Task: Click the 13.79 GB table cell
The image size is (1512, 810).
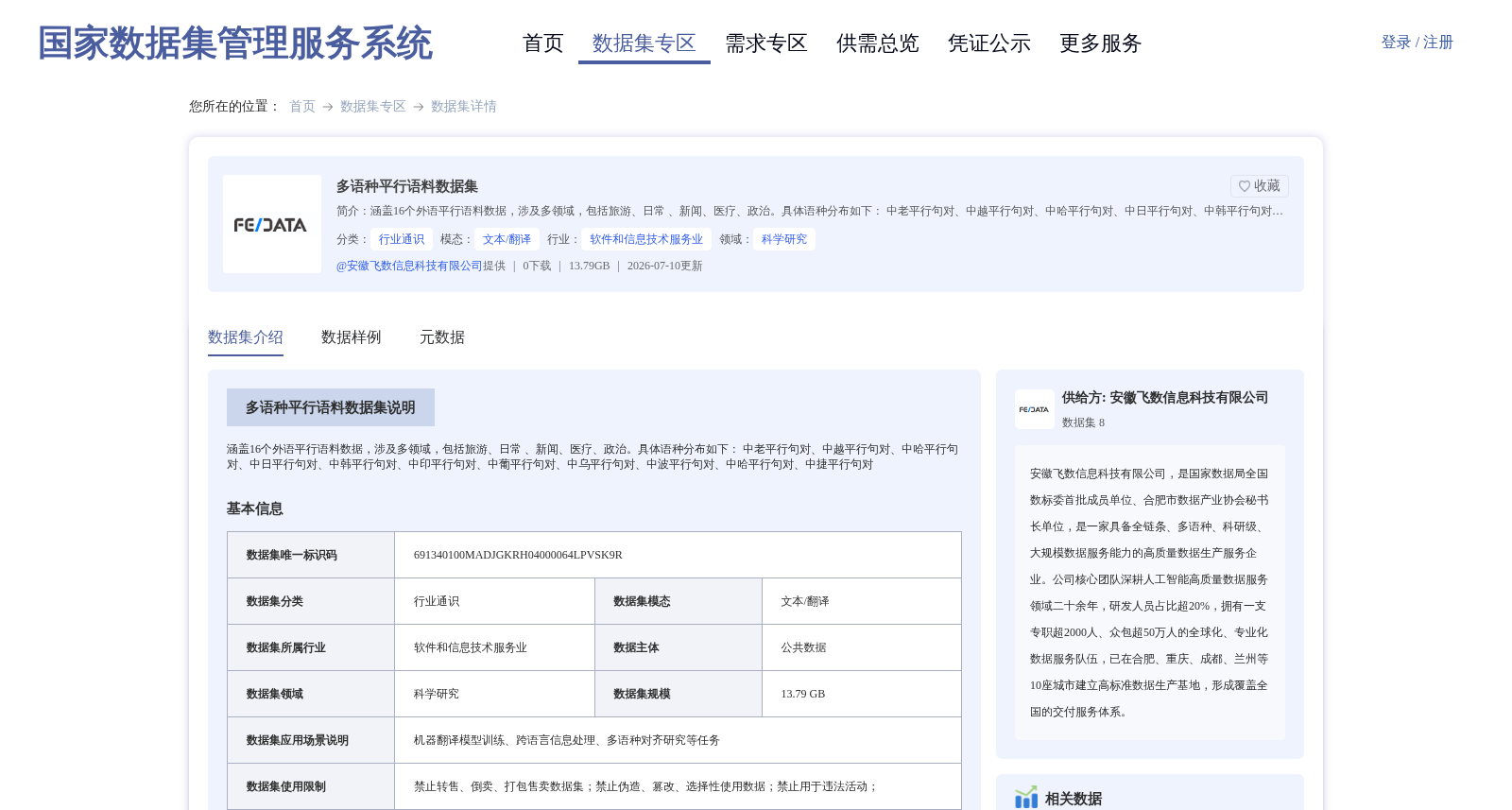Action: (862, 694)
